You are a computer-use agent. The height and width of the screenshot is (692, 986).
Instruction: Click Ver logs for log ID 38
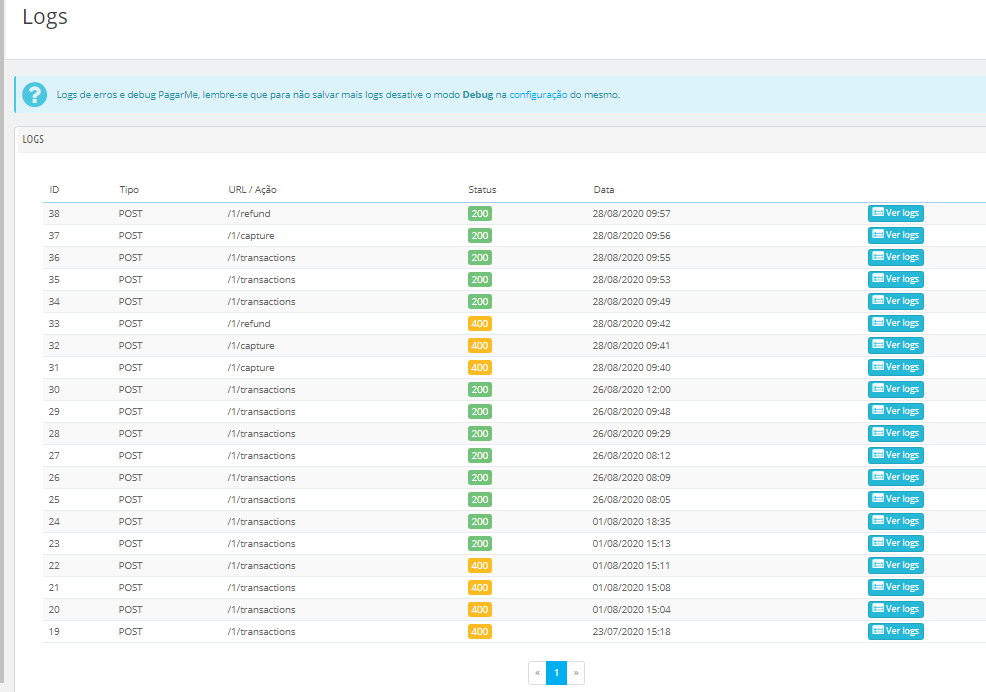[x=895, y=213]
